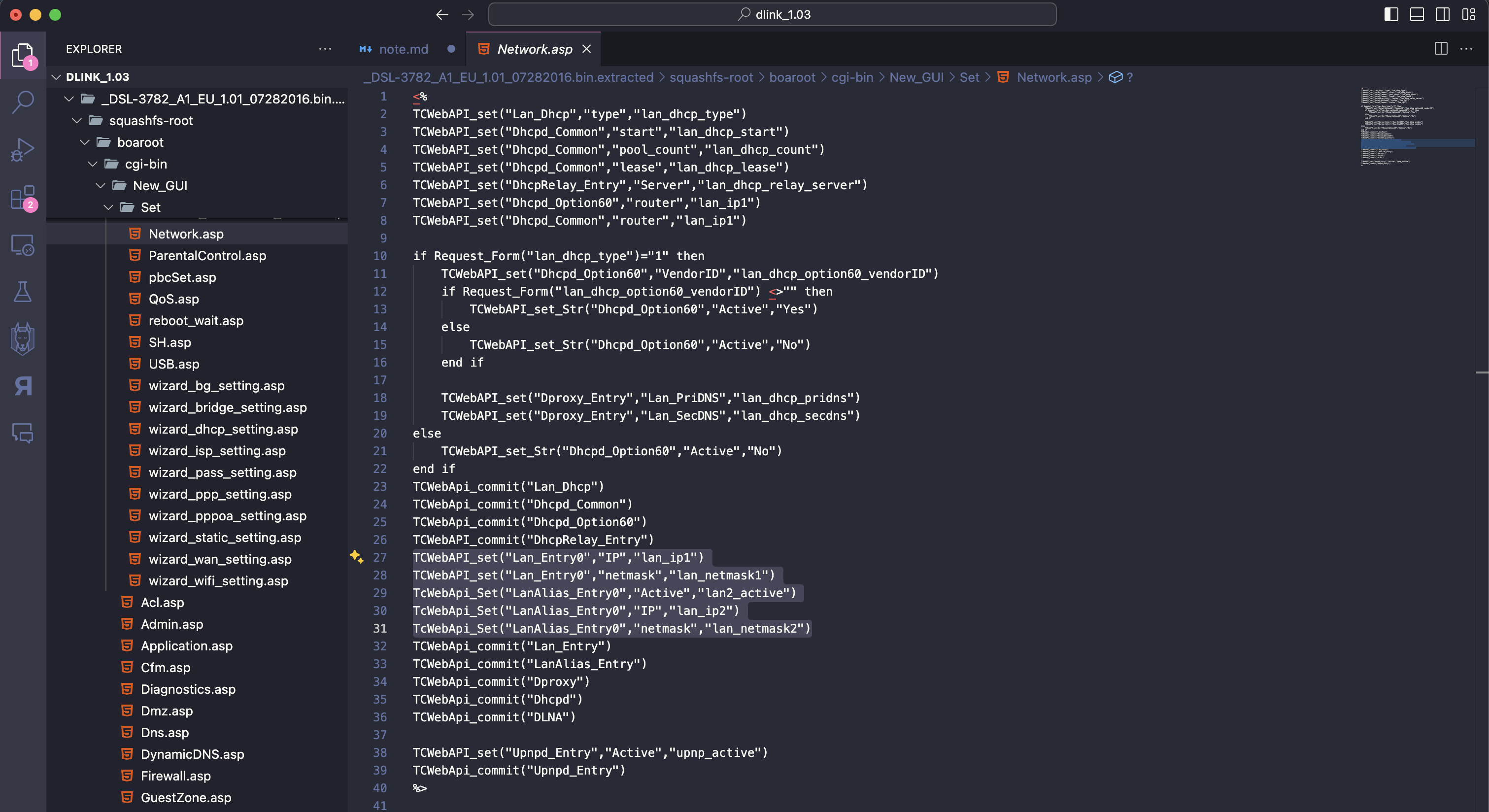Open the wolf-head extension view
Screen dimensions: 1489x812
click(23, 338)
